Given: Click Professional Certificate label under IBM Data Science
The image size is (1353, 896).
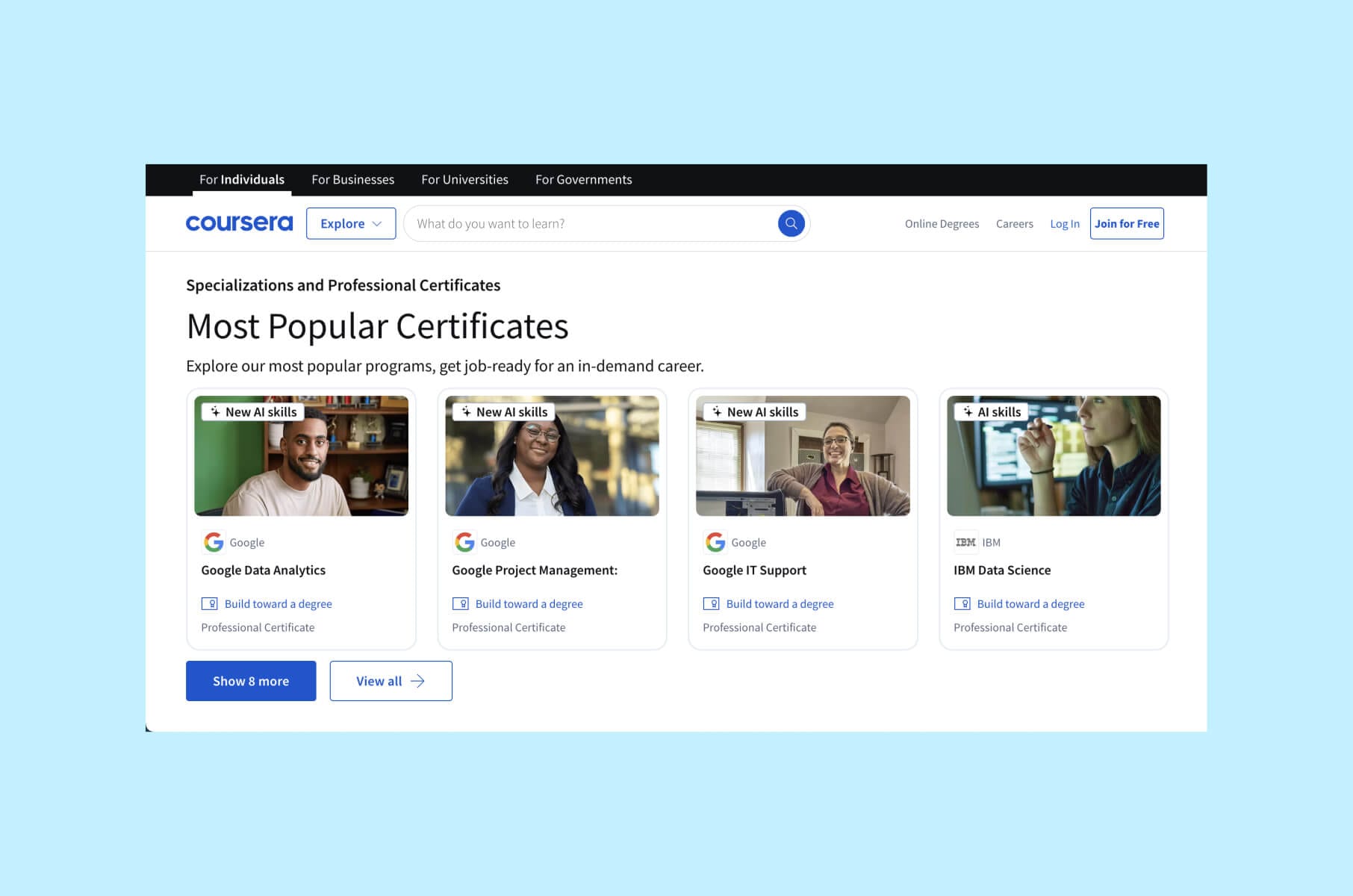Looking at the screenshot, I should pyautogui.click(x=1010, y=628).
